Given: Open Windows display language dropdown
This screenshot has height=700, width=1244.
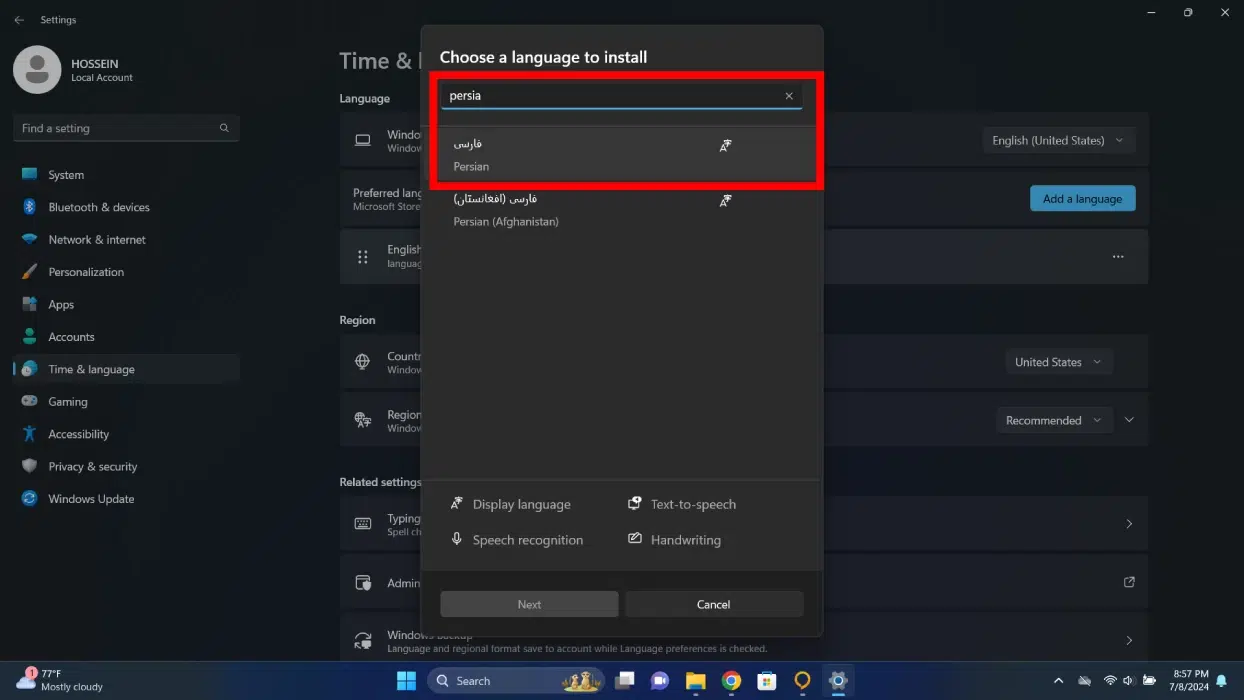Looking at the screenshot, I should click(x=1058, y=141).
